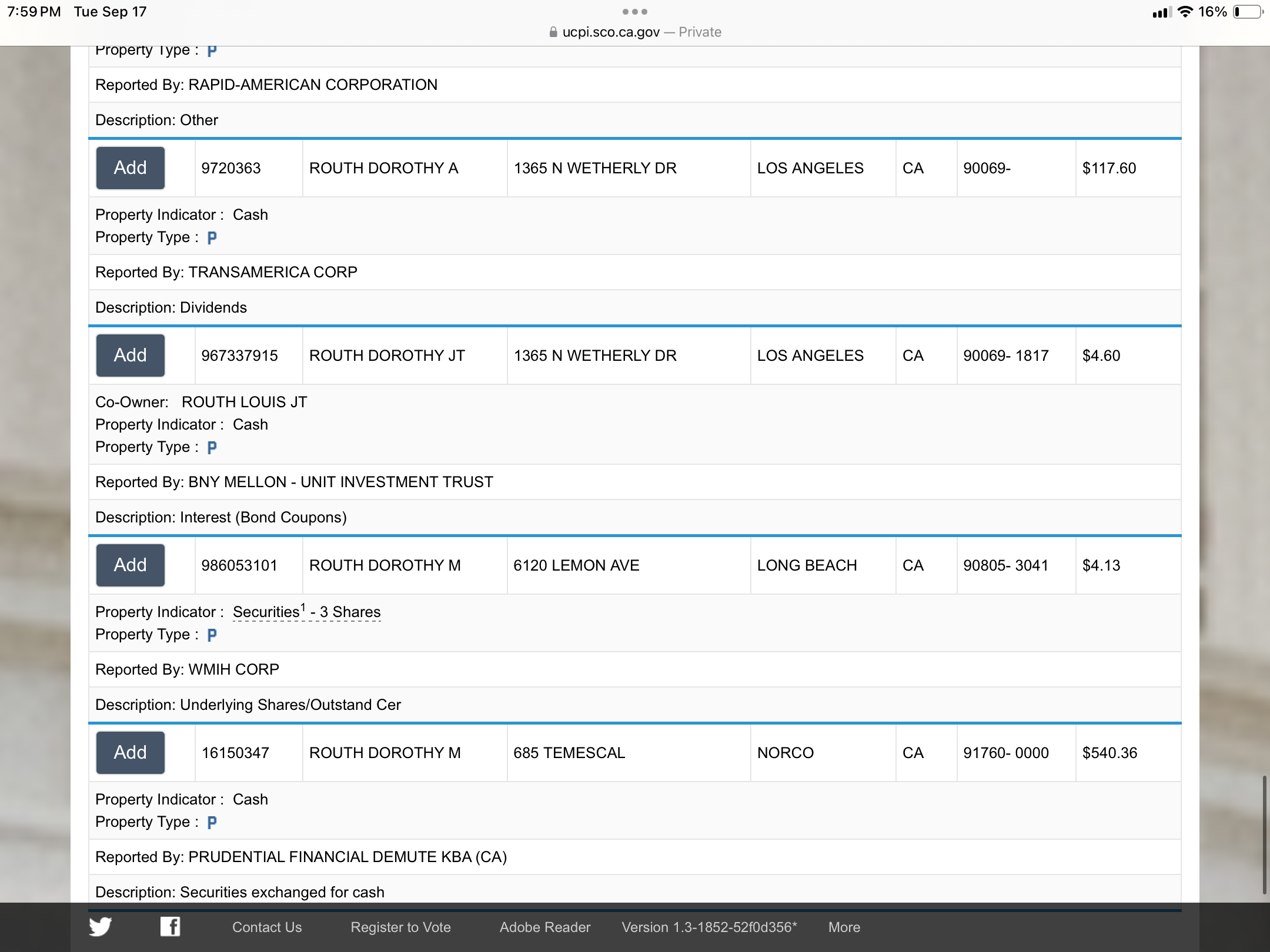1270x952 pixels.
Task: Click Reported By RAPID-AMERICAN CORPORATION
Action: 266,85
